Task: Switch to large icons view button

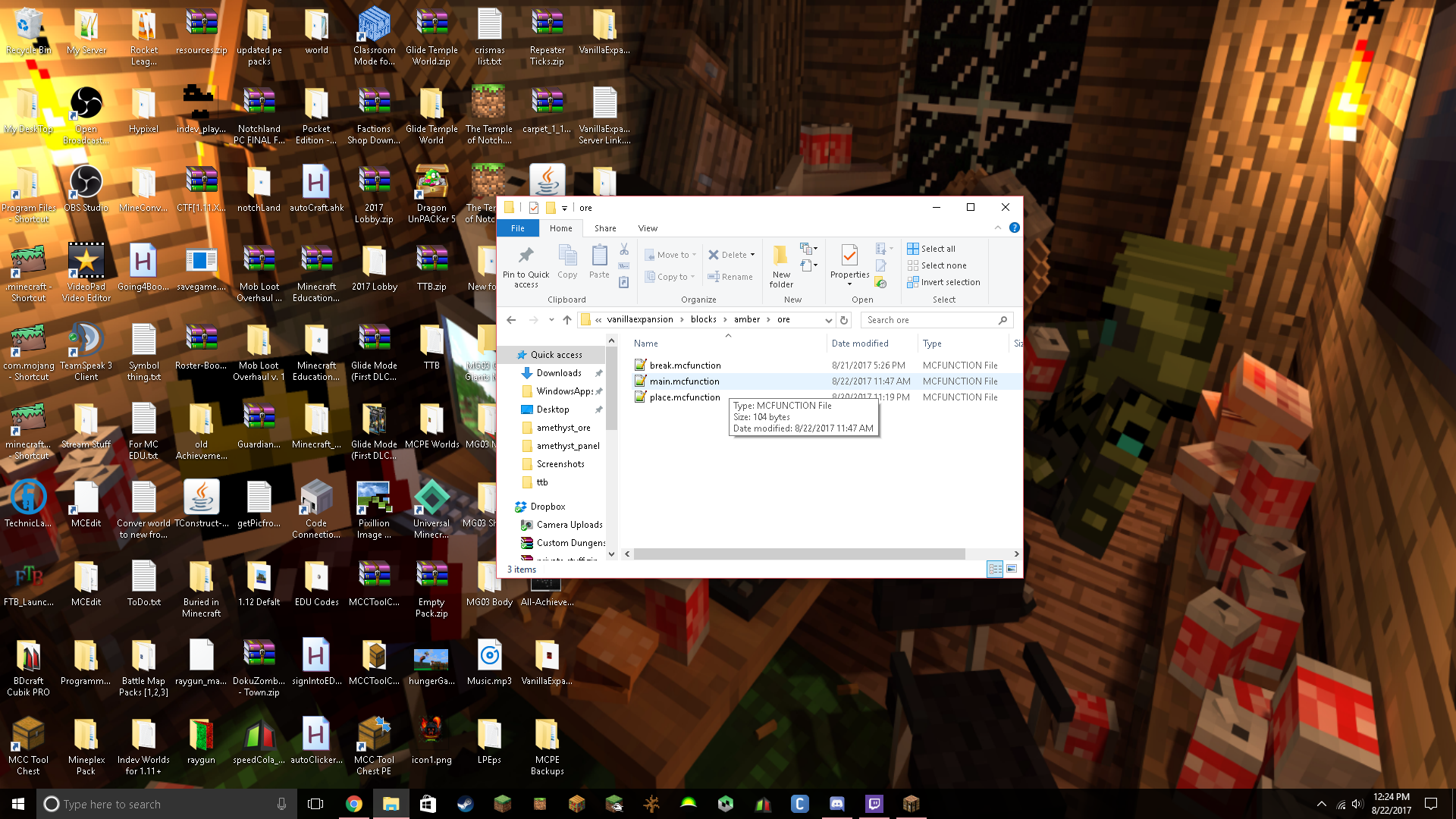Action: point(1012,569)
